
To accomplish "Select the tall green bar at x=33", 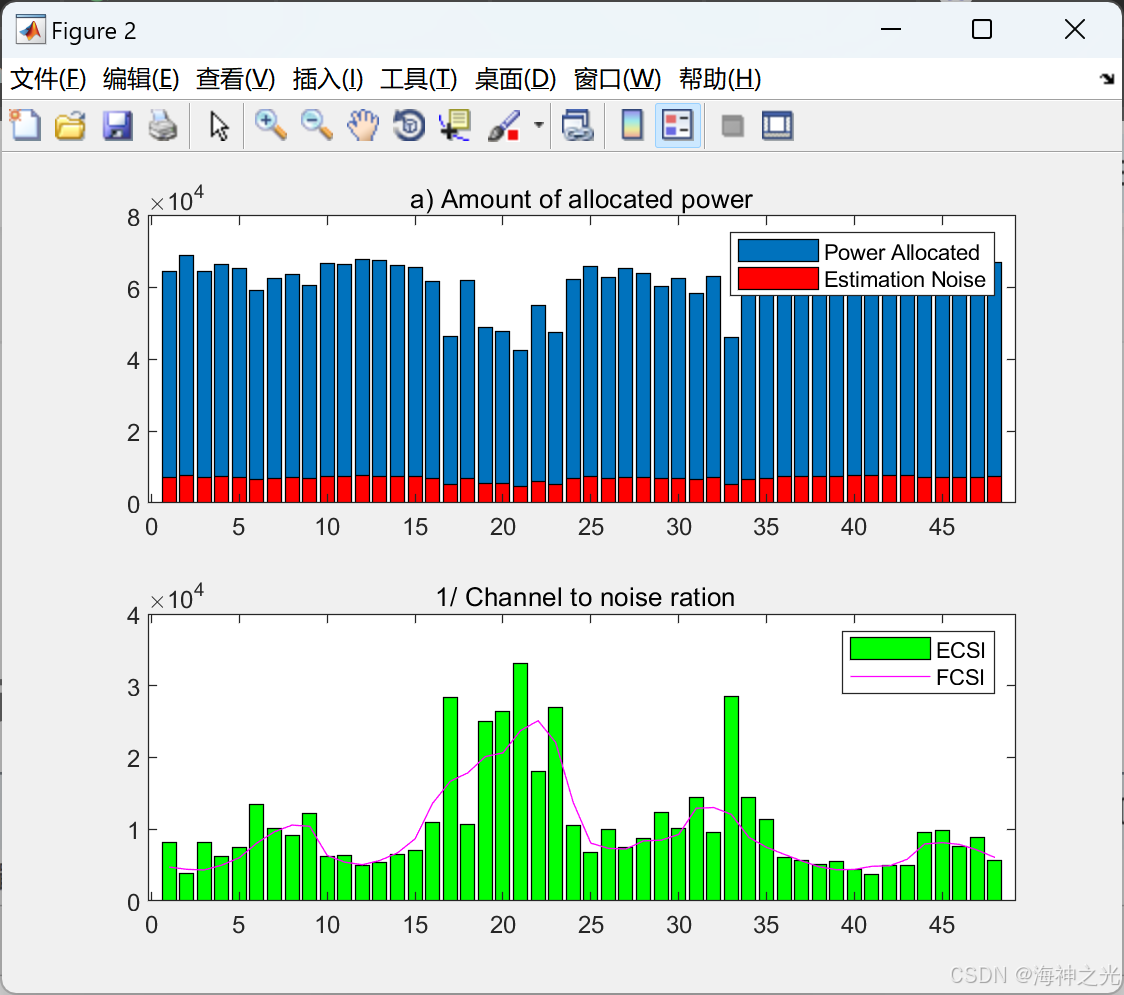I will [x=731, y=798].
